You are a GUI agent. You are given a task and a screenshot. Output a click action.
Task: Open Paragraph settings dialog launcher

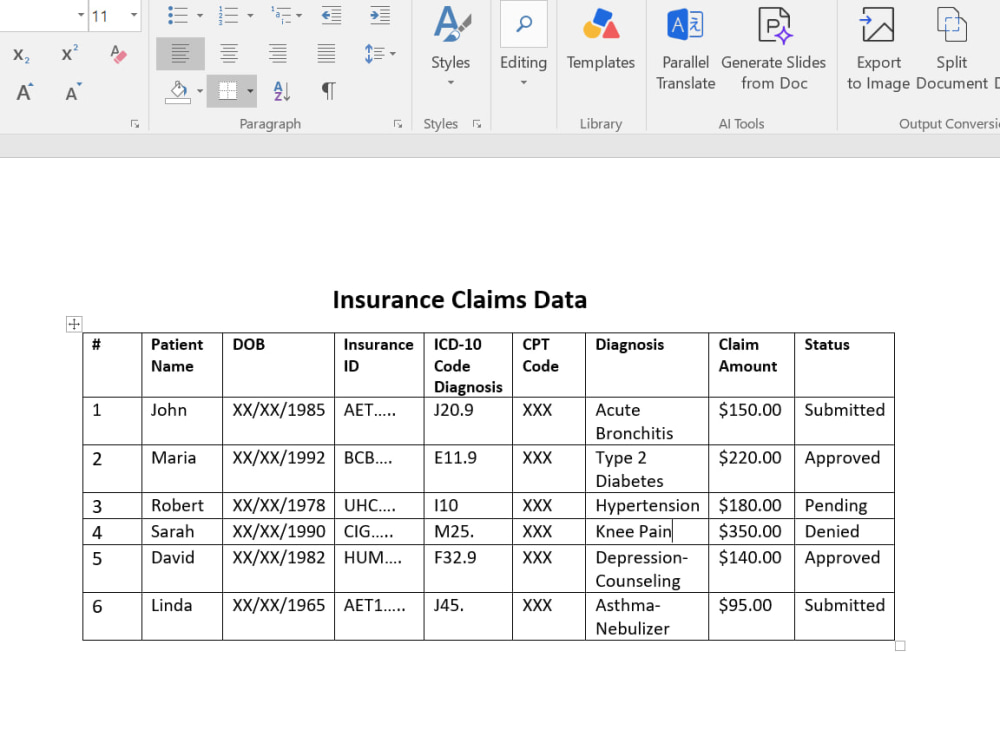398,124
